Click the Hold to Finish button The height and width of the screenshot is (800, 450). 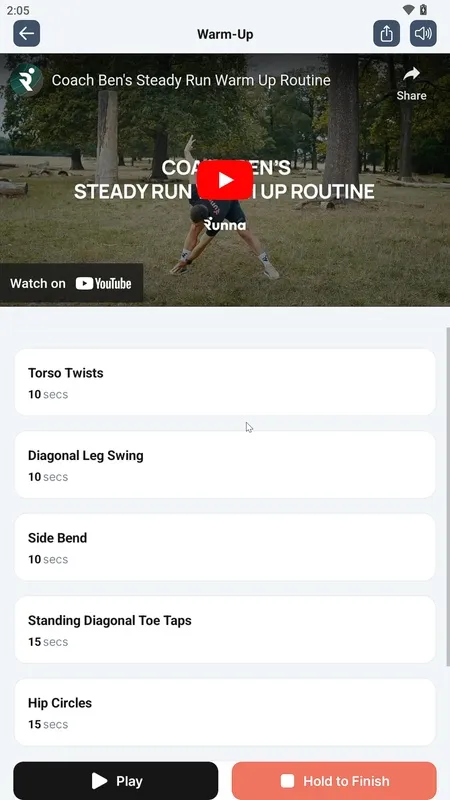[x=334, y=781]
